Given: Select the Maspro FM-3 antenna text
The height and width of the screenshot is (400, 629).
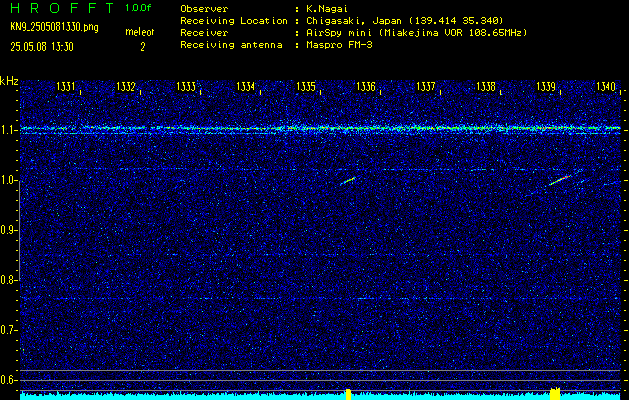Looking at the screenshot, I should pos(339,45).
